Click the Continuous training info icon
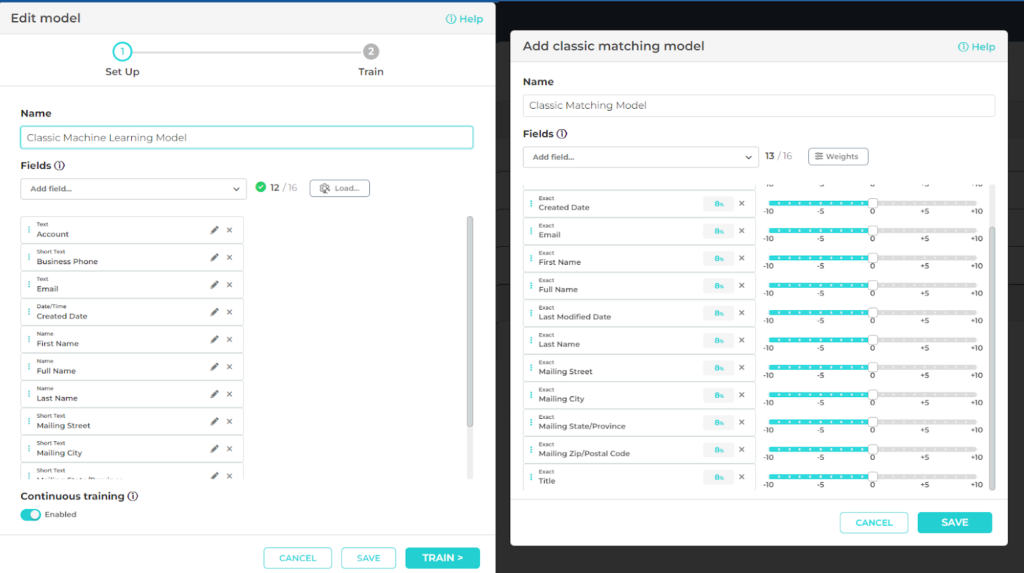Viewport: 1024px width, 573px height. coord(133,496)
